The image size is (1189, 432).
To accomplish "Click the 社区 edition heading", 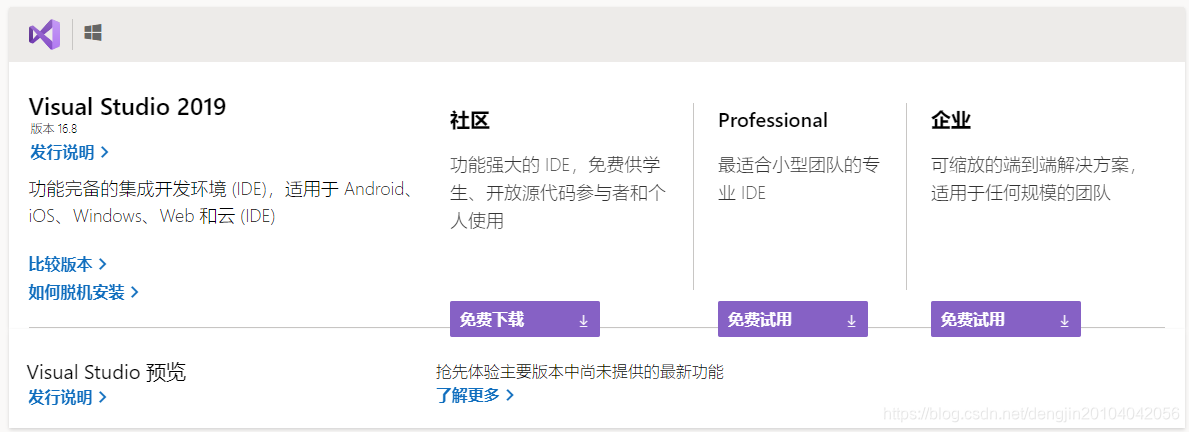I will [x=469, y=121].
